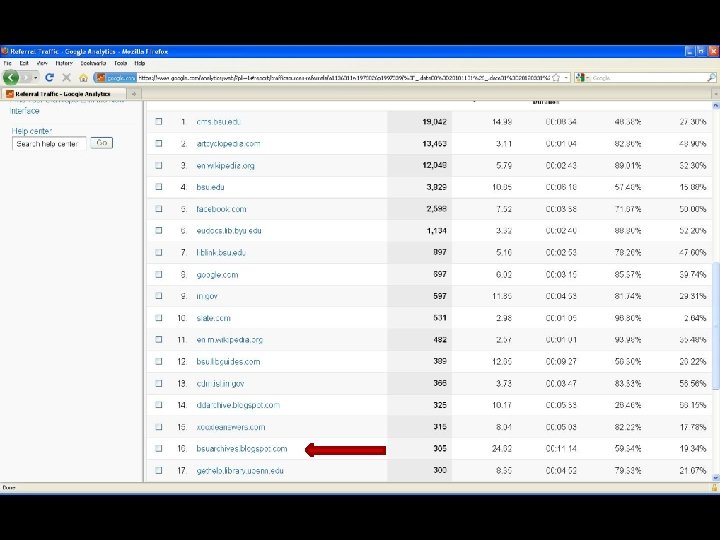720x540 pixels.
Task: Click the Reload page icon
Action: 50,78
